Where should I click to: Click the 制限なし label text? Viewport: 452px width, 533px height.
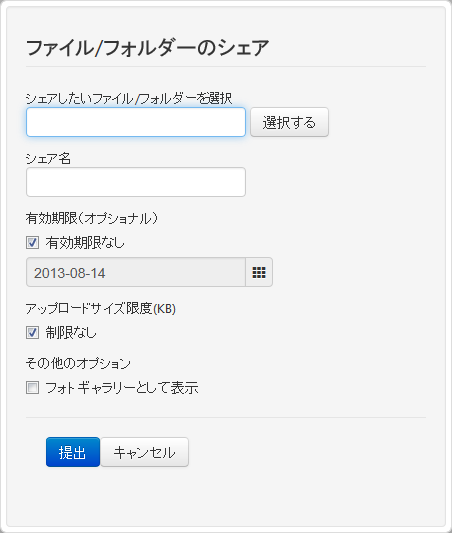pos(71,332)
